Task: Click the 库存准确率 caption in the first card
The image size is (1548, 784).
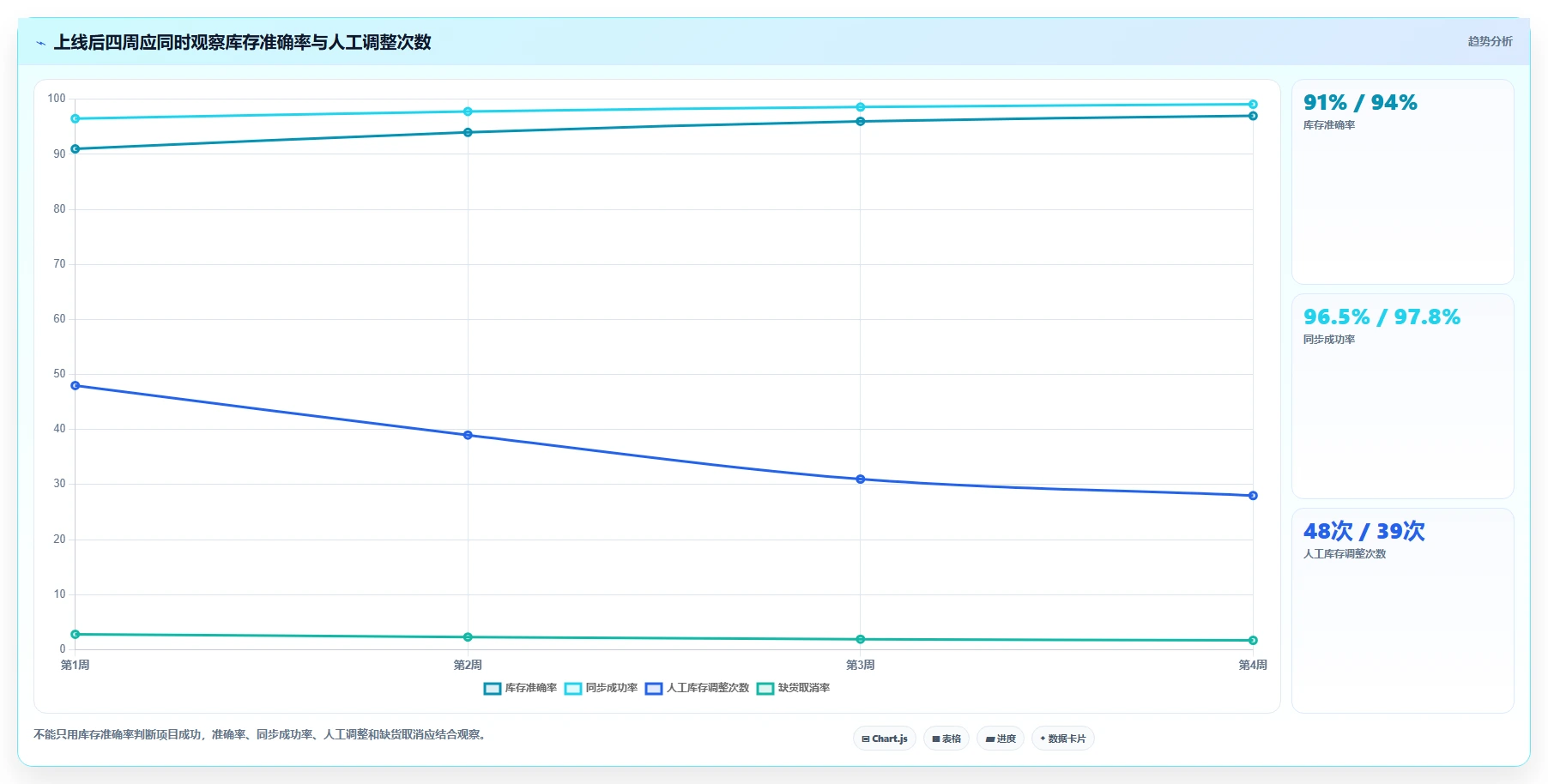Action: [x=1329, y=125]
